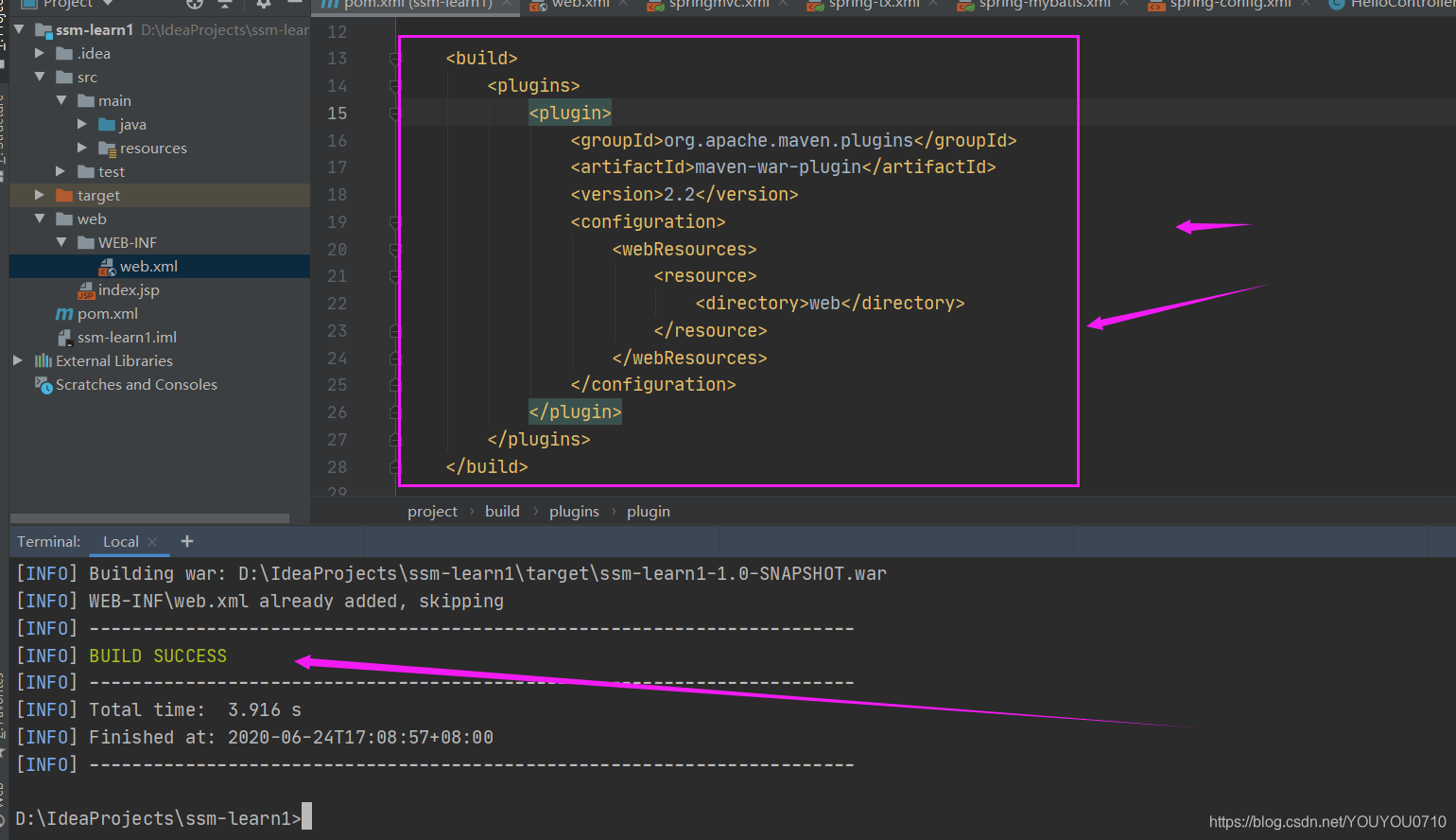Expand the java folder
The image size is (1456, 840).
point(82,125)
